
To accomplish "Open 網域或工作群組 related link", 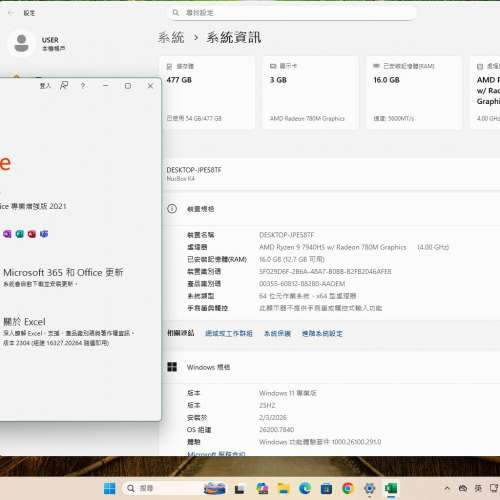I will coord(229,333).
